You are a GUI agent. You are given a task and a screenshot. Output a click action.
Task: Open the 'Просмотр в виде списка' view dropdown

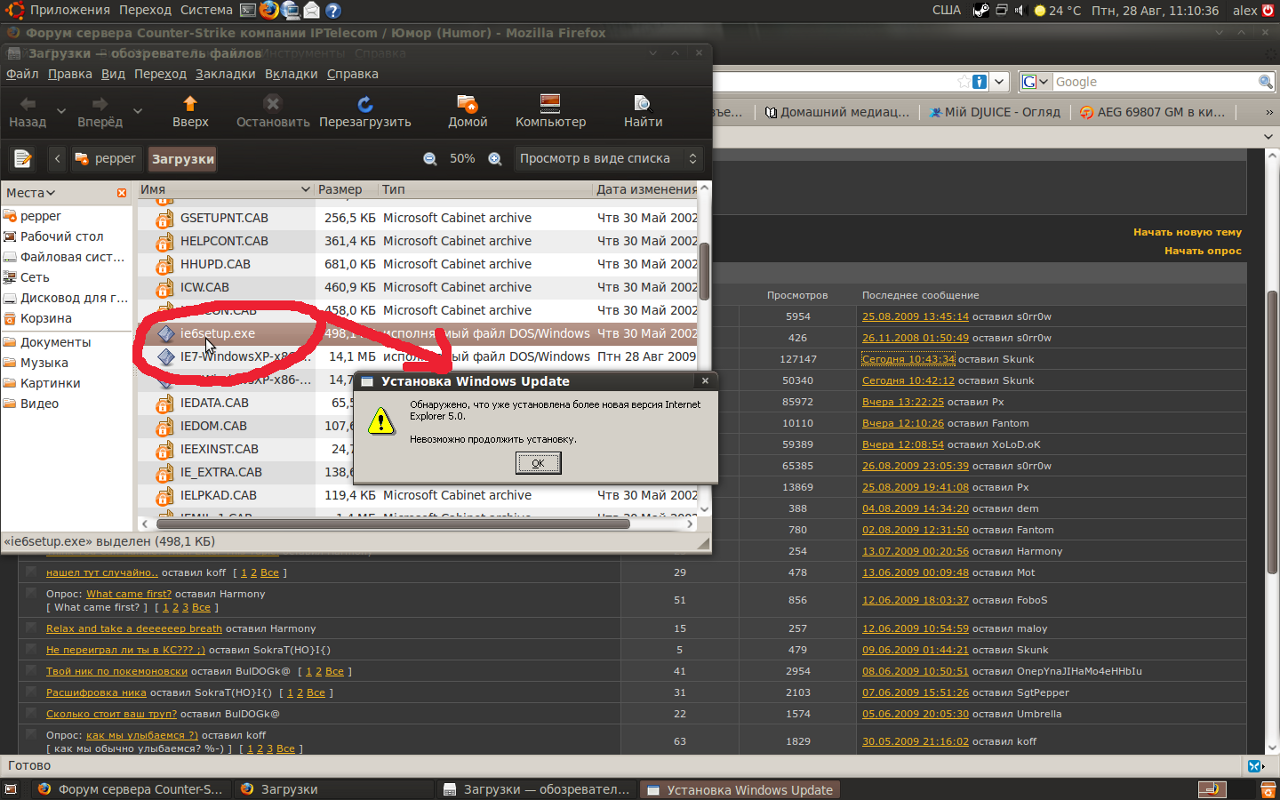coord(608,158)
